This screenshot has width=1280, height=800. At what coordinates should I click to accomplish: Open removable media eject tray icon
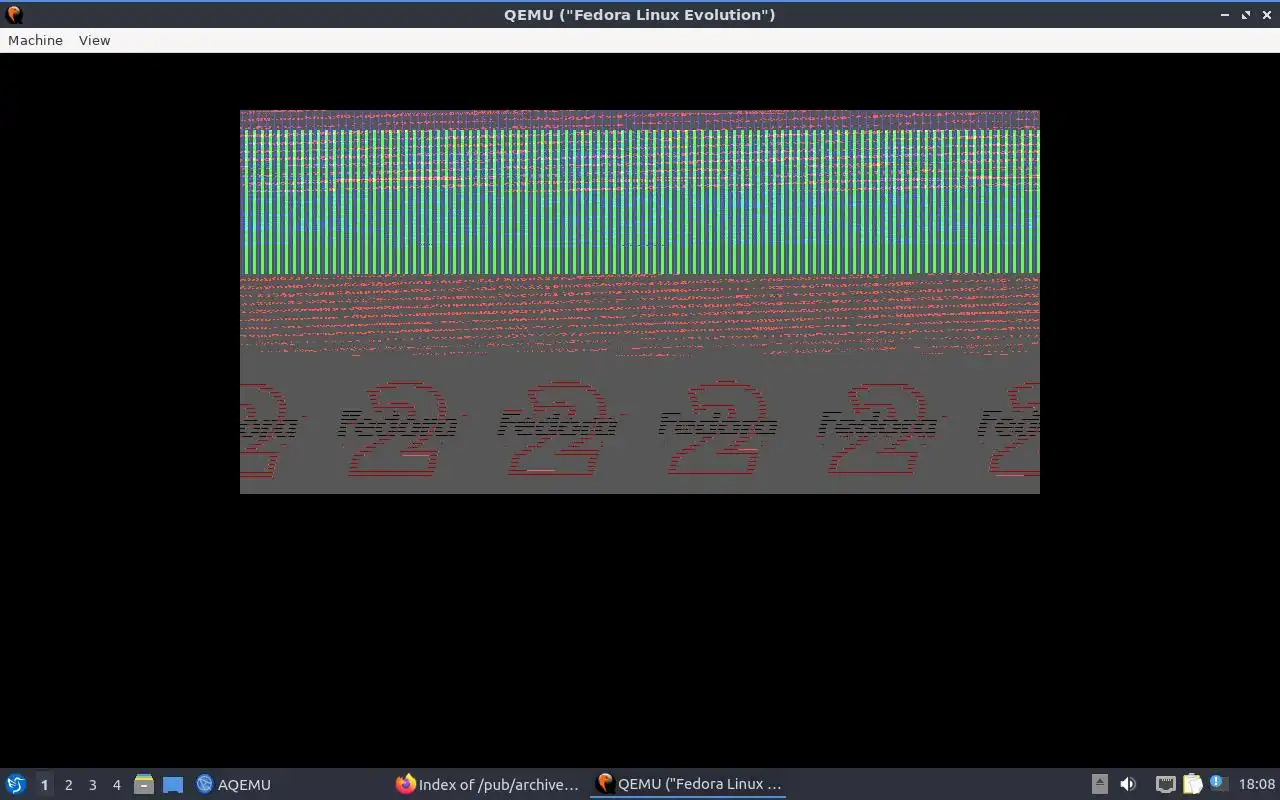click(x=1099, y=784)
